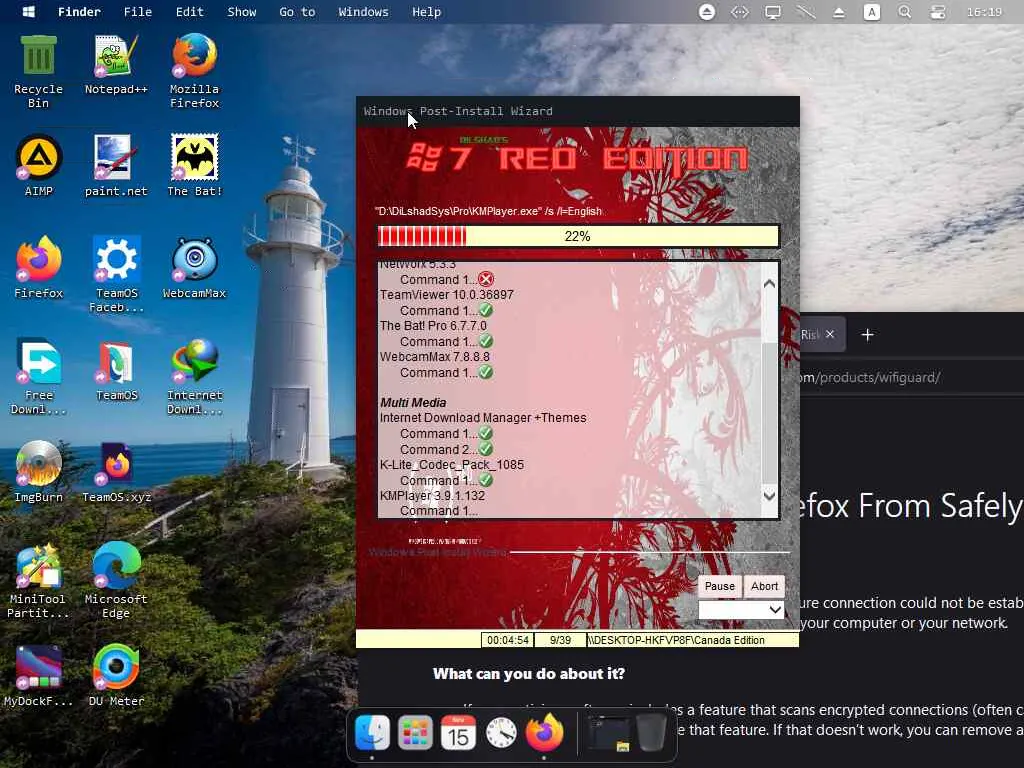The height and width of the screenshot is (768, 1024).
Task: Launch Notepad++ from the desktop
Action: coord(116,64)
